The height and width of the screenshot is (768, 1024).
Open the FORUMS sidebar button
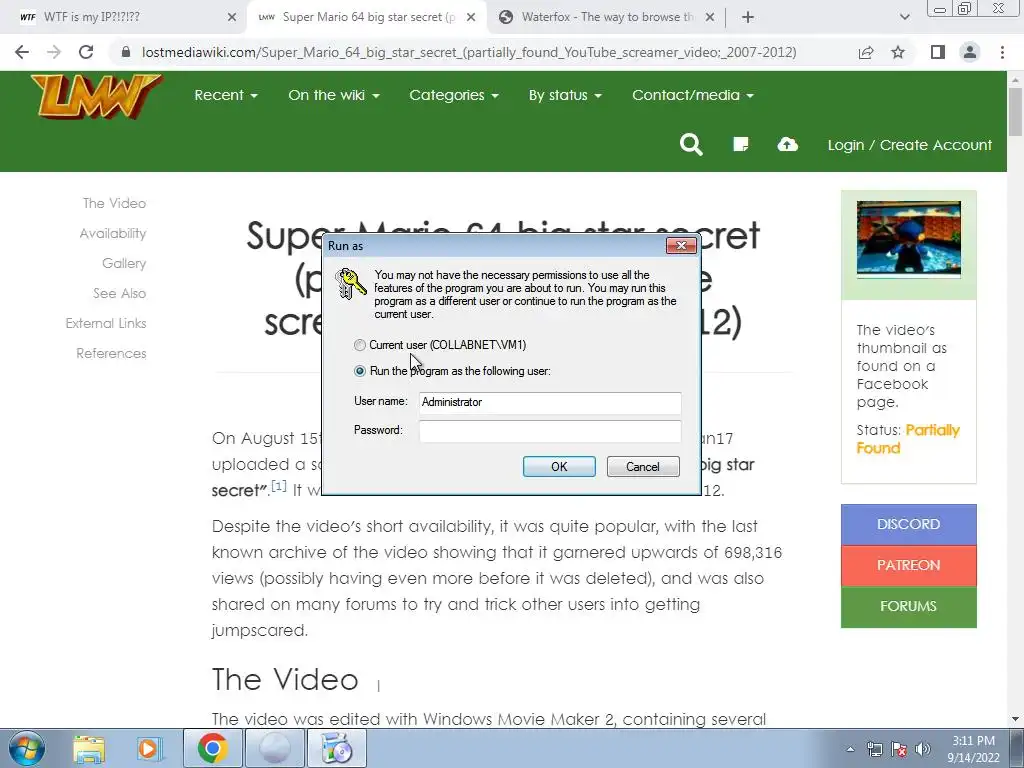coord(908,606)
